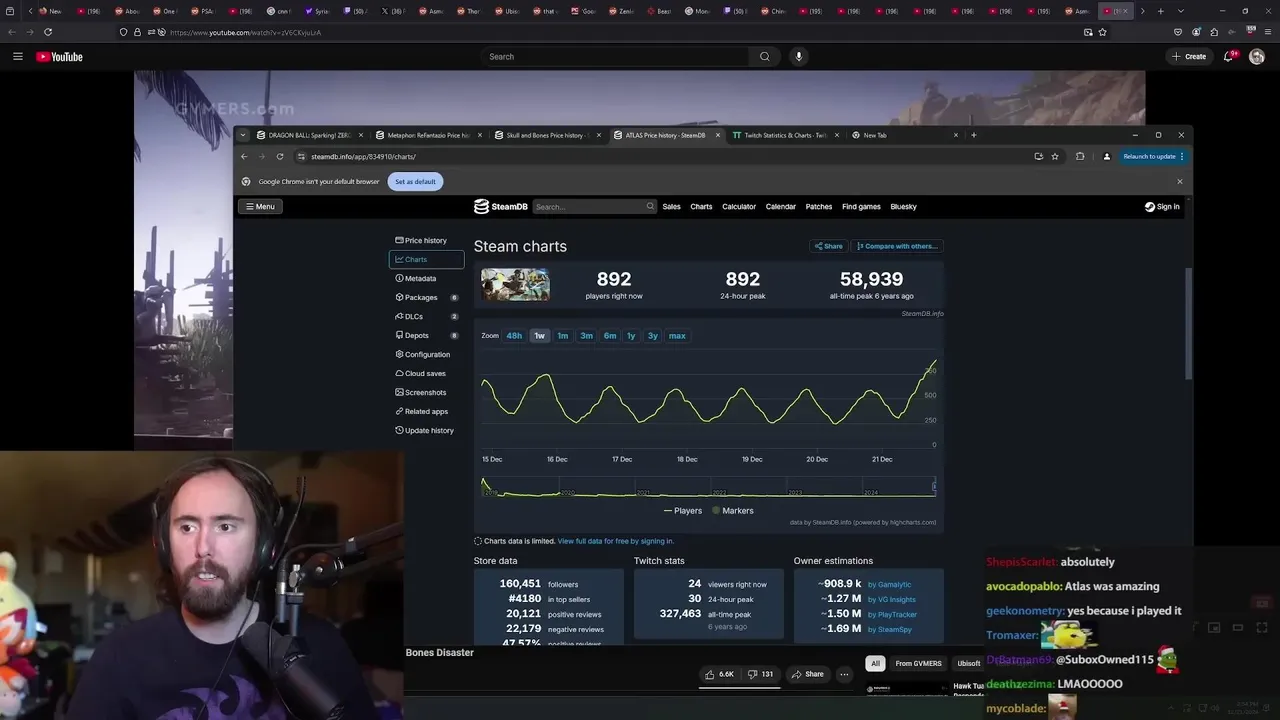The height and width of the screenshot is (720, 1280).
Task: Select DLCs in sidebar
Action: coord(426,317)
